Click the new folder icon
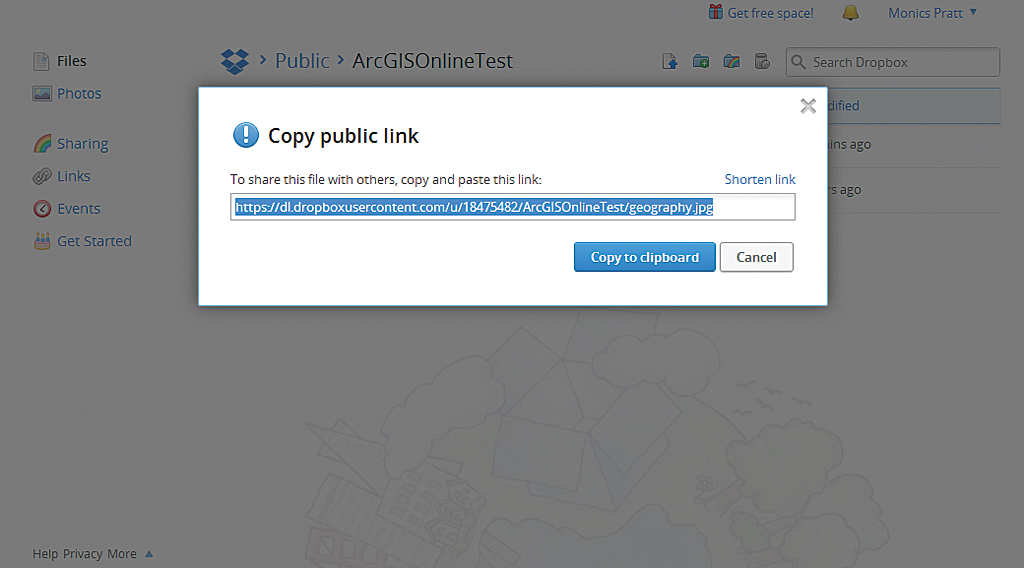Viewport: 1024px width, 568px height. click(701, 62)
